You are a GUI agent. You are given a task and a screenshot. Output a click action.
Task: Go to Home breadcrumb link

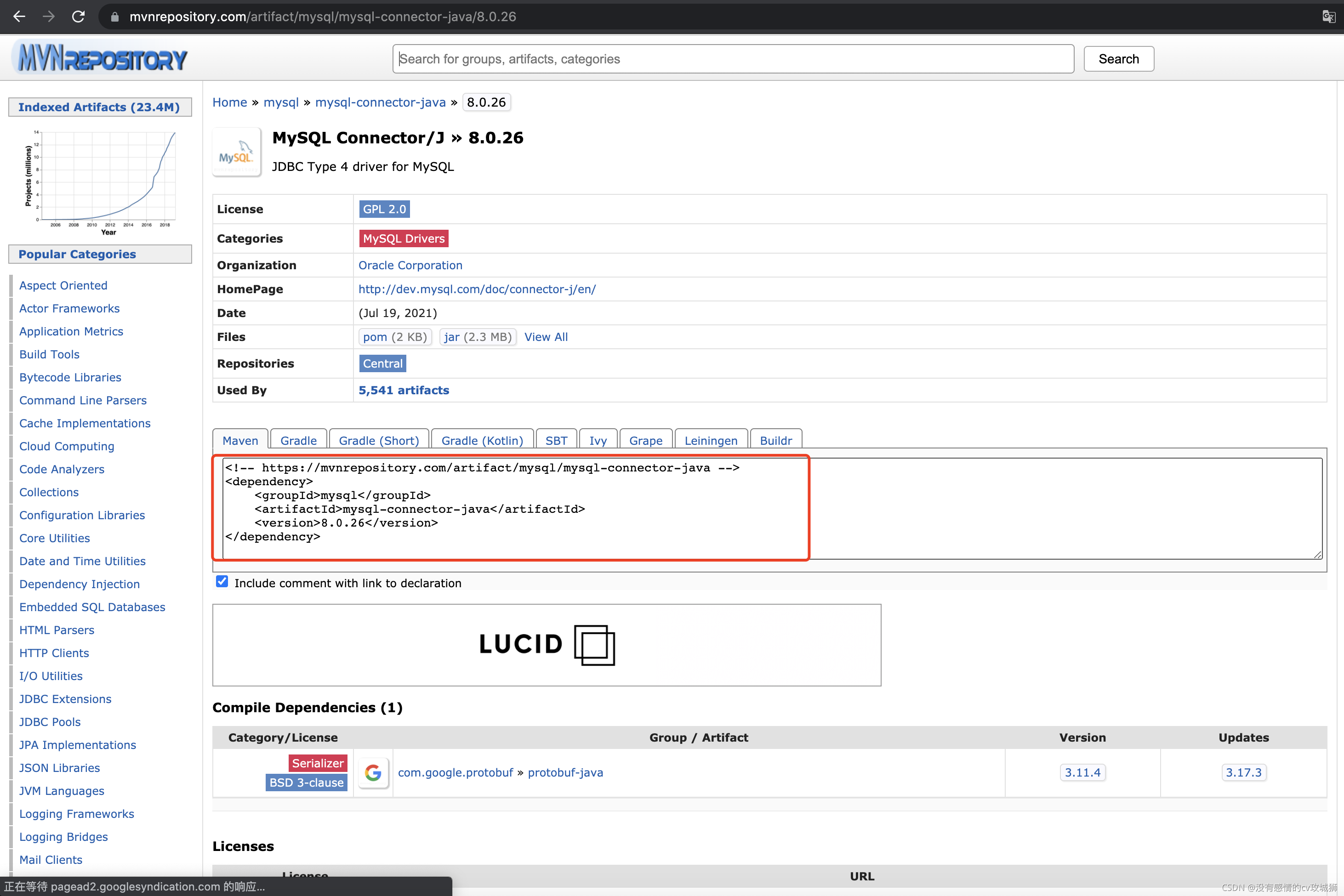point(230,102)
